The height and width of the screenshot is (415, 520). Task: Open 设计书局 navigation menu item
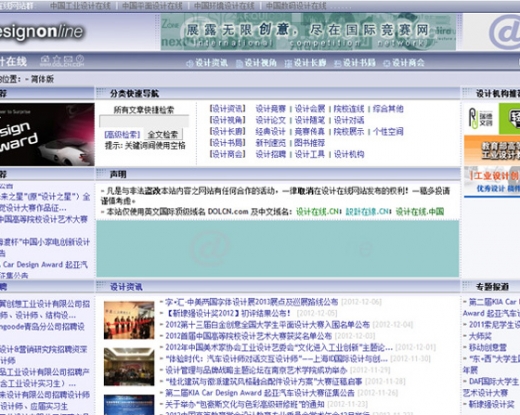[359, 63]
